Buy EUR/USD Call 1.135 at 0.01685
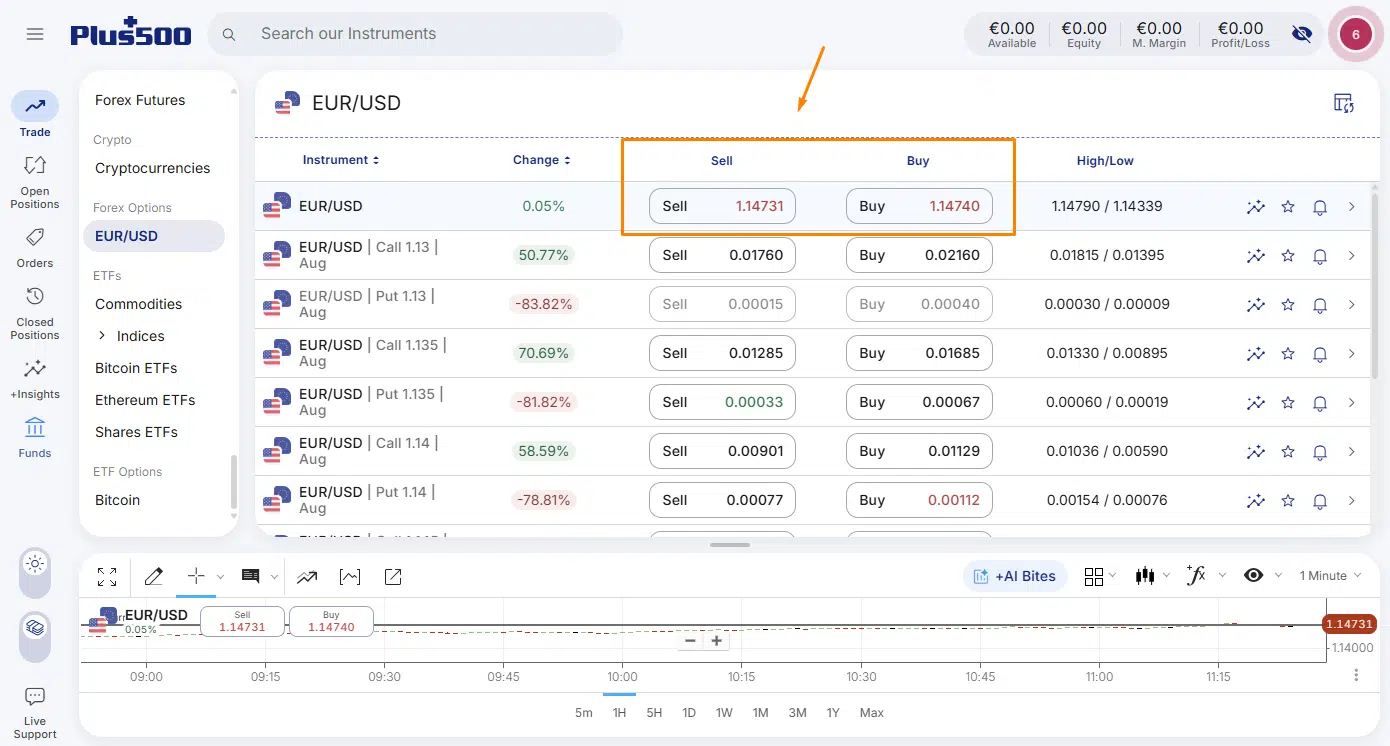The height and width of the screenshot is (746, 1390). 919,354
